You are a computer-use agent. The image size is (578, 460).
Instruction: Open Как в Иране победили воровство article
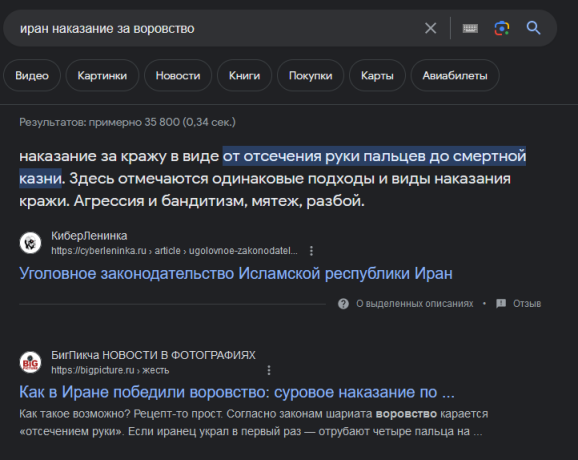(x=237, y=392)
